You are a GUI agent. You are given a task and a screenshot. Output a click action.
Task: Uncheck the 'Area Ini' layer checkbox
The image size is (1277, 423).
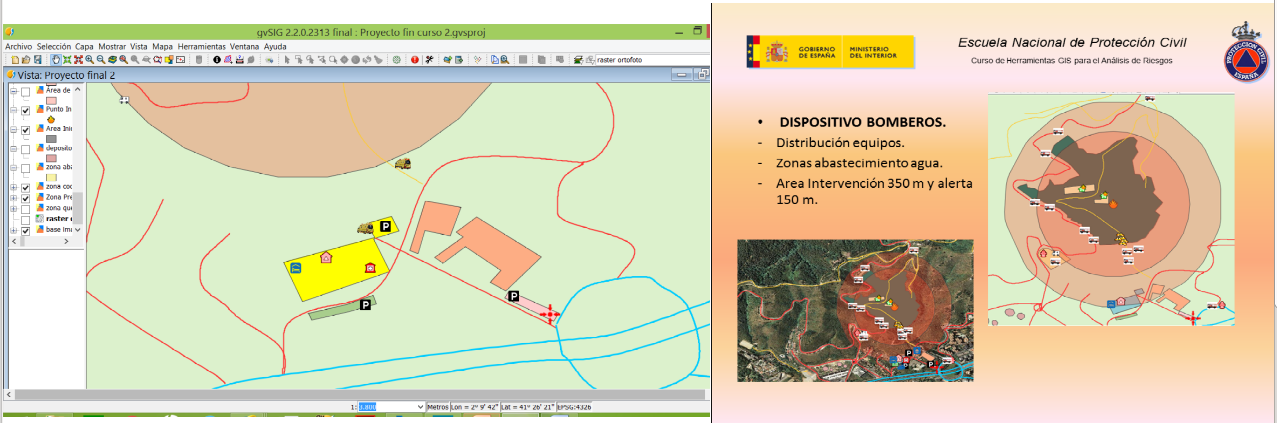coord(26,130)
